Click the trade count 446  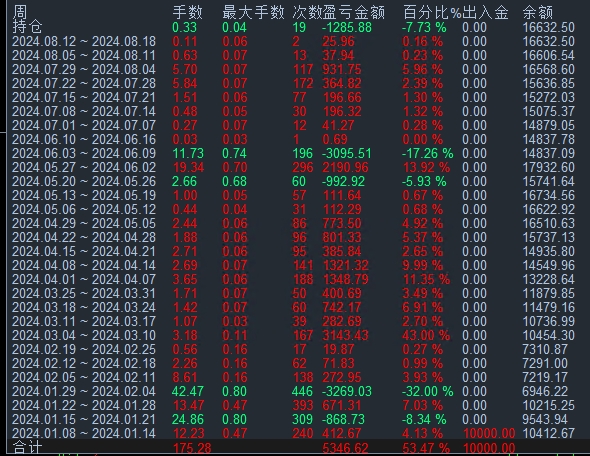[x=302, y=391]
